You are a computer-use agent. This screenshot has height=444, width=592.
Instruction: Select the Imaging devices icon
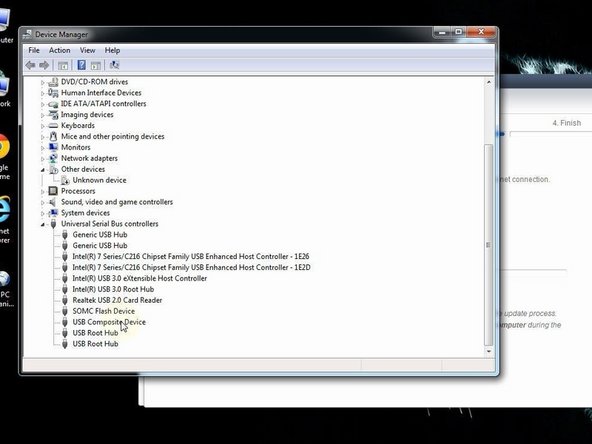point(53,115)
